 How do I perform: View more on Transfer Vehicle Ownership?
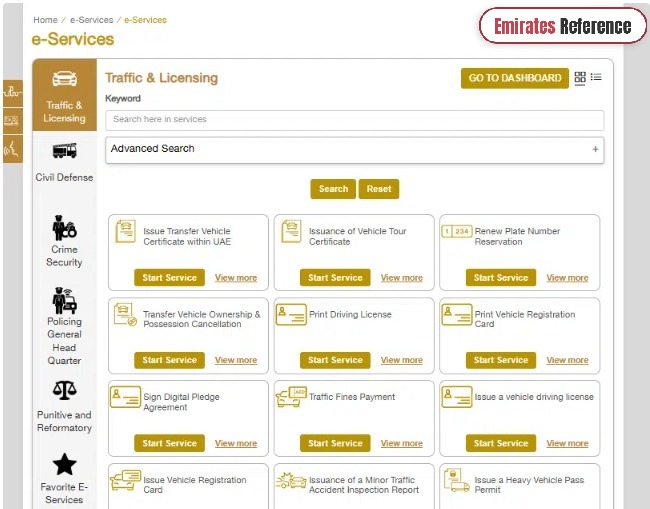(236, 360)
